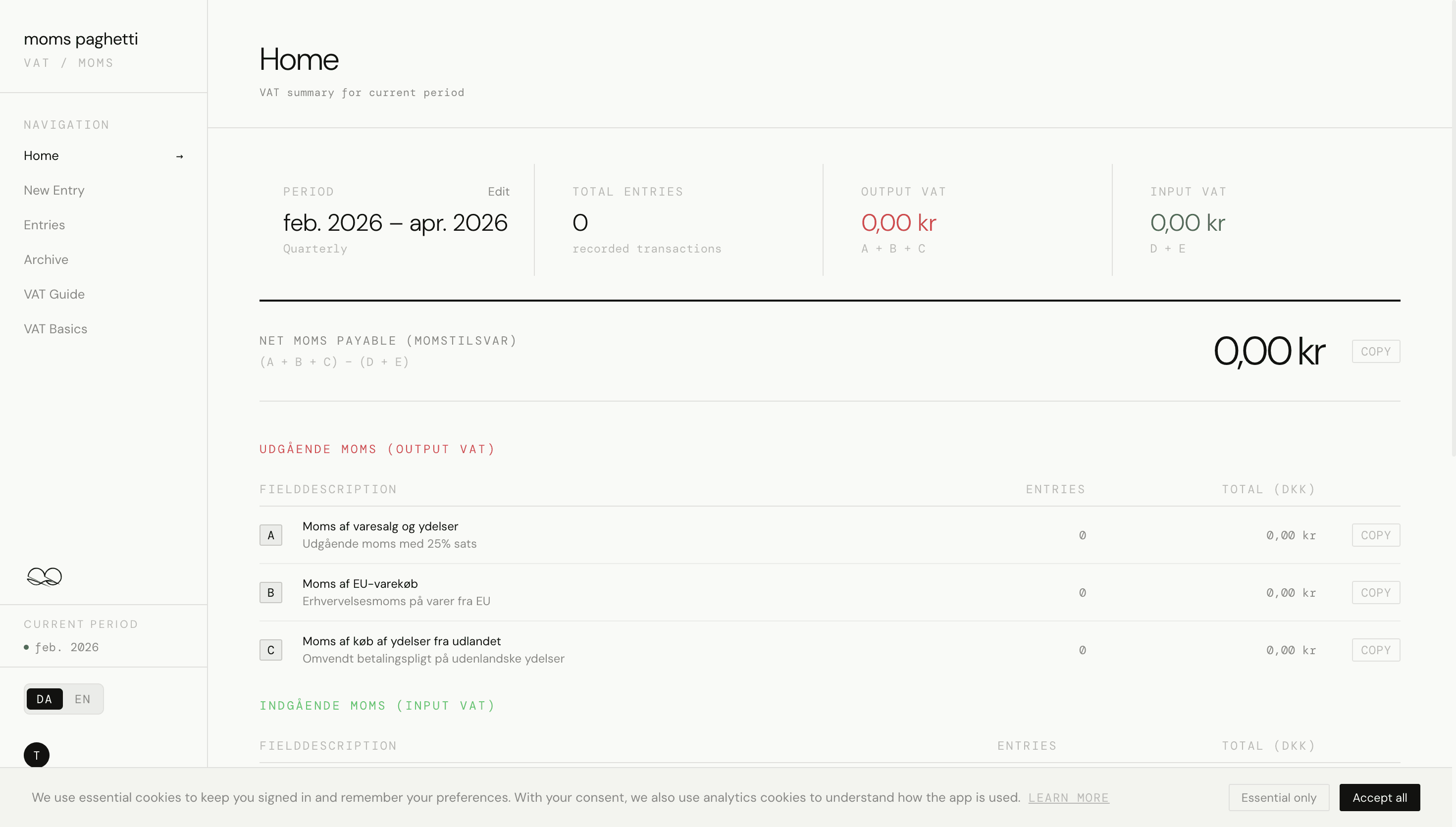Edit the reporting period

[x=498, y=192]
